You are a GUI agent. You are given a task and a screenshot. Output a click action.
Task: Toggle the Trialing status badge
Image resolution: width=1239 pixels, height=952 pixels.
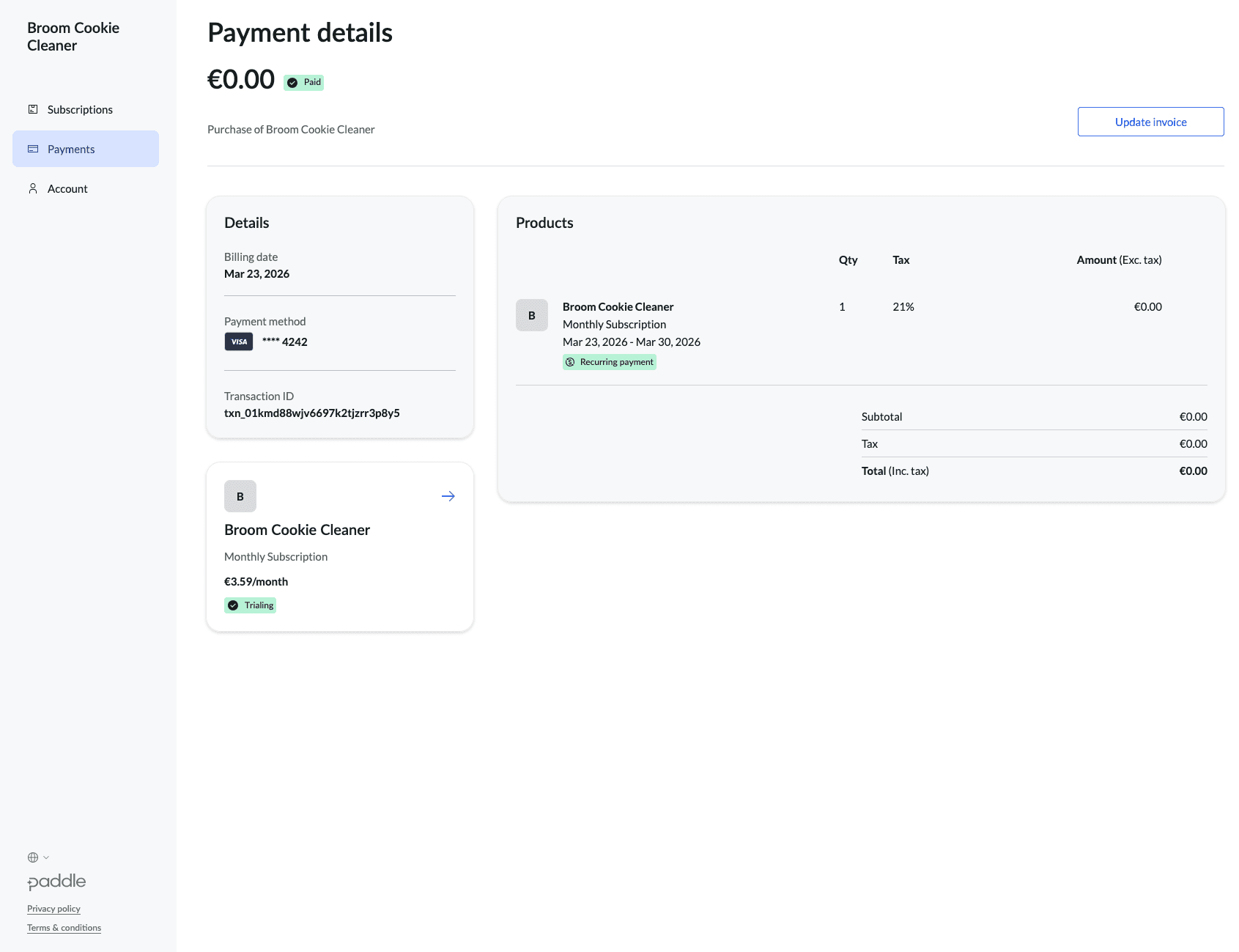point(250,605)
